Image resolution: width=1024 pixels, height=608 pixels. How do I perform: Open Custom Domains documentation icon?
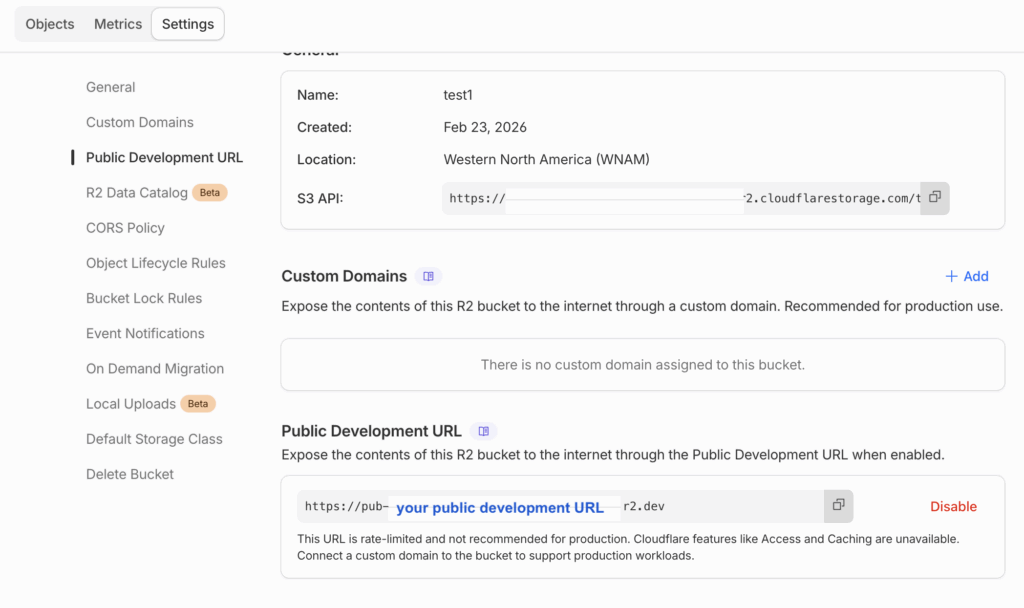pos(428,276)
